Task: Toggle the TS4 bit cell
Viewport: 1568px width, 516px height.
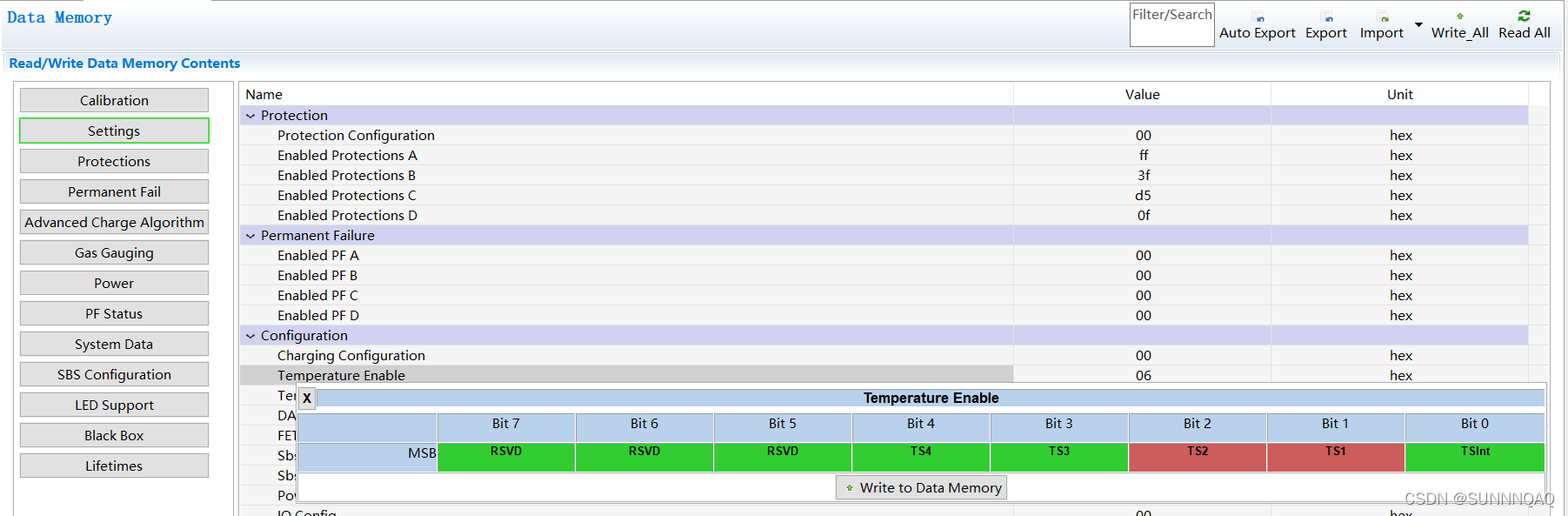Action: tap(921, 457)
